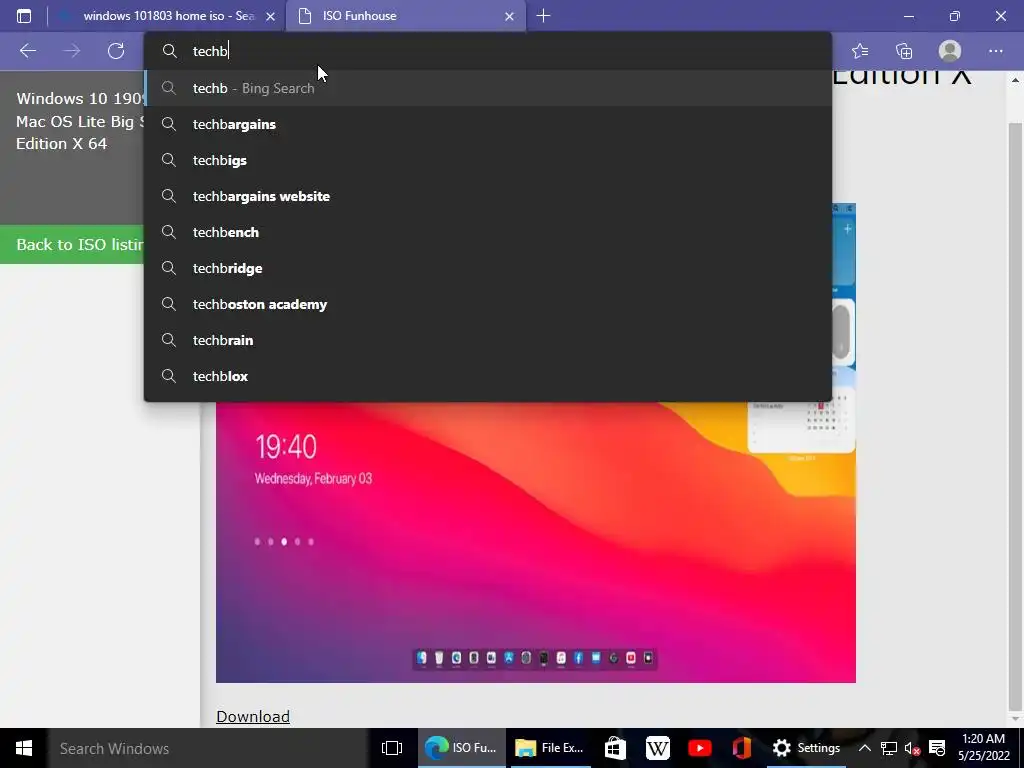Open the vertical tabs menu icon
This screenshot has height=768, width=1024.
click(24, 16)
